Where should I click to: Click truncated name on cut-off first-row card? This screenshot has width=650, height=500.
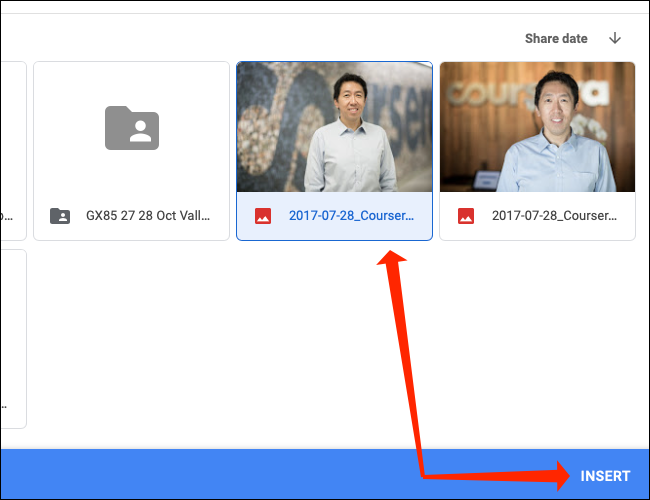[x=8, y=216]
